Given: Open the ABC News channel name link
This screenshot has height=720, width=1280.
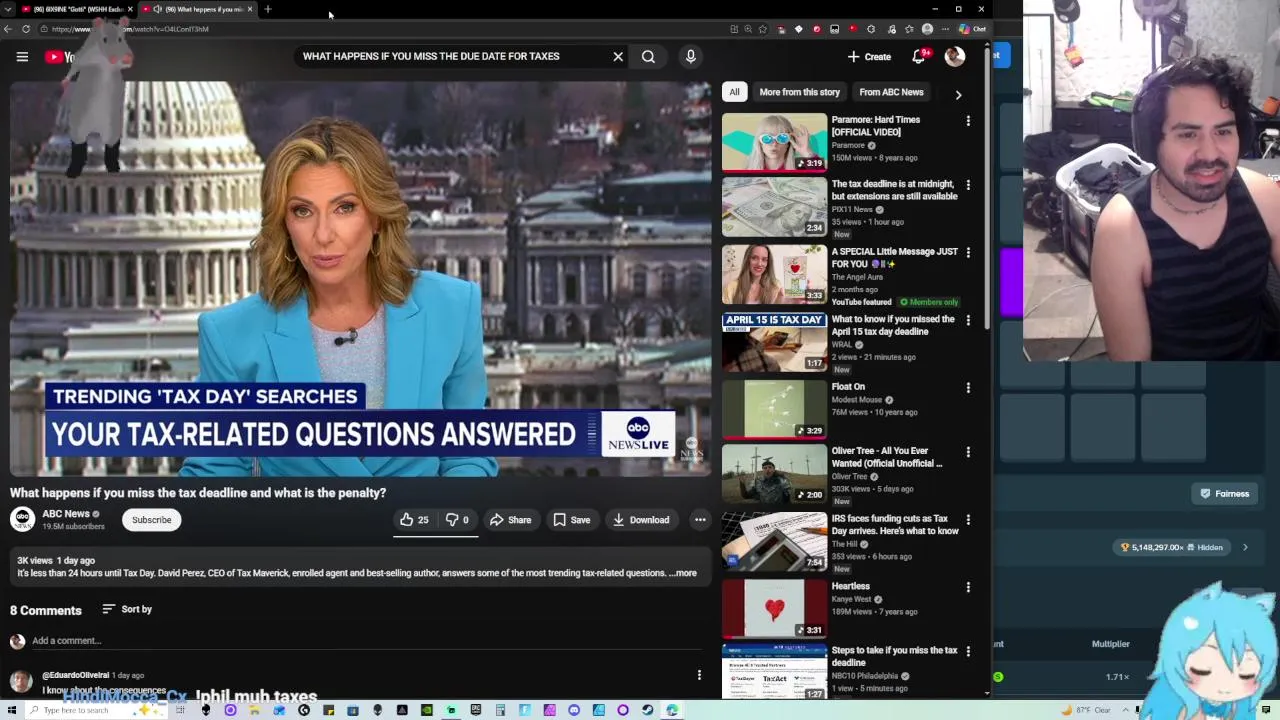Looking at the screenshot, I should [x=66, y=514].
